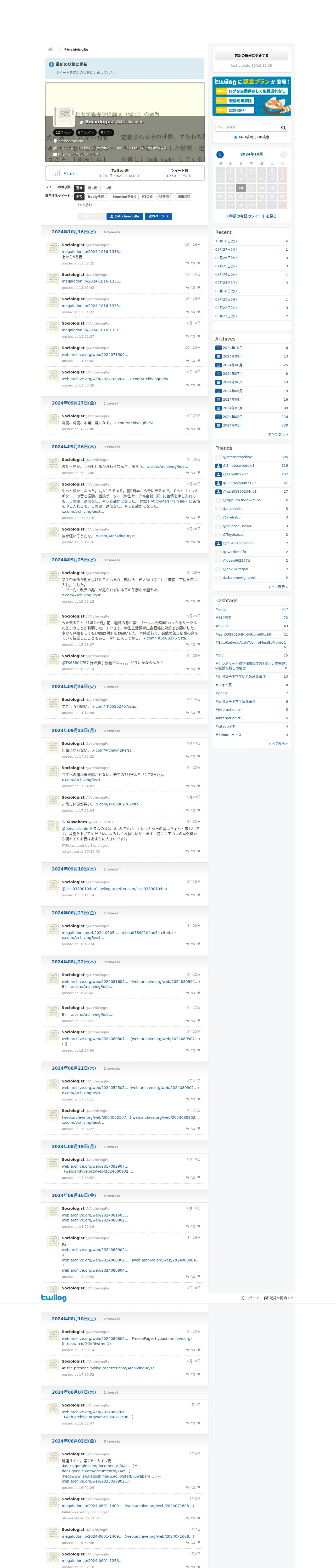This screenshot has height=1568, width=336.
Task: Click the @ArchivingRe blue button
Action: pos(125,216)
